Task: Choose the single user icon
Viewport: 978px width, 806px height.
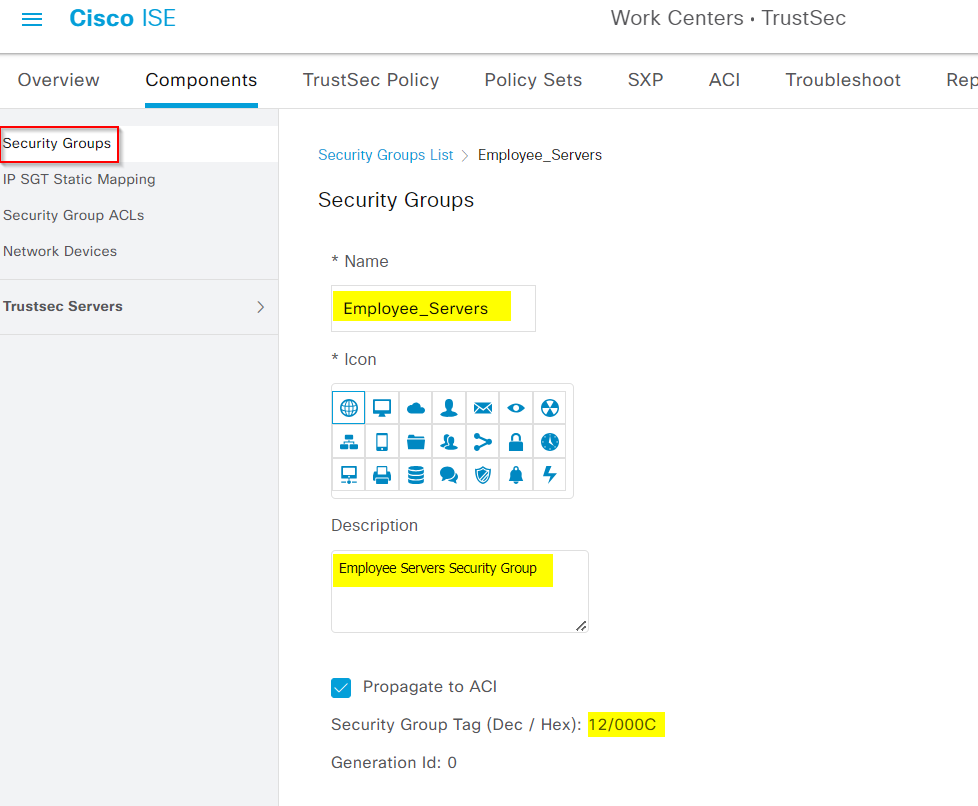Action: point(449,408)
